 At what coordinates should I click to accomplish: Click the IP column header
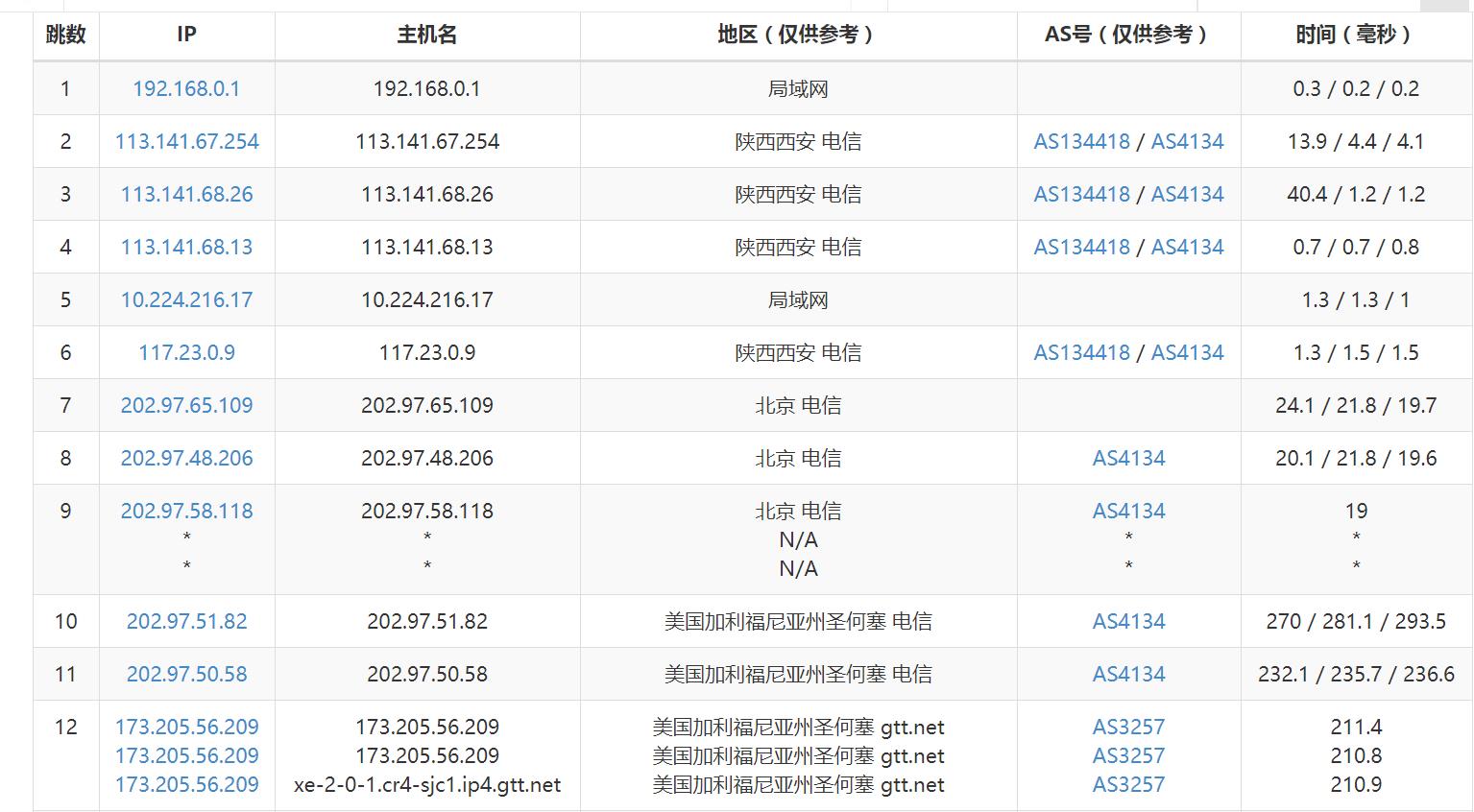coord(186,35)
